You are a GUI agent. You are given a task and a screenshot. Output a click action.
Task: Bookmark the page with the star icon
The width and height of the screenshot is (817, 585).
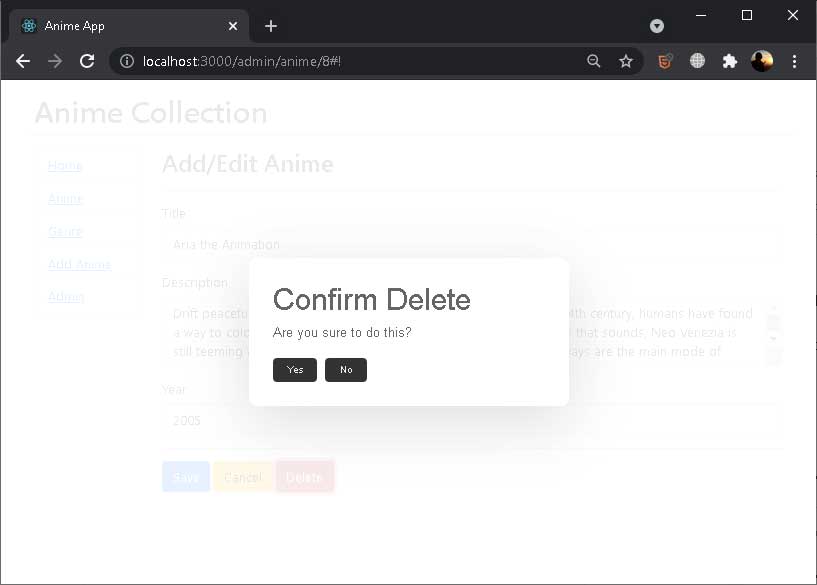626,61
